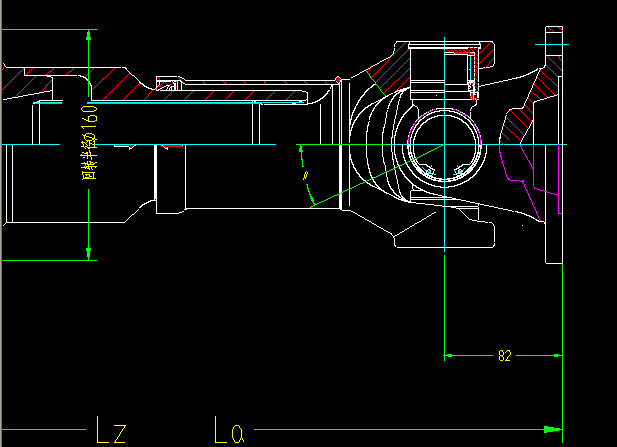
Task: Click the bottom arrowhead of the vertical dimension
Action: pos(90,253)
